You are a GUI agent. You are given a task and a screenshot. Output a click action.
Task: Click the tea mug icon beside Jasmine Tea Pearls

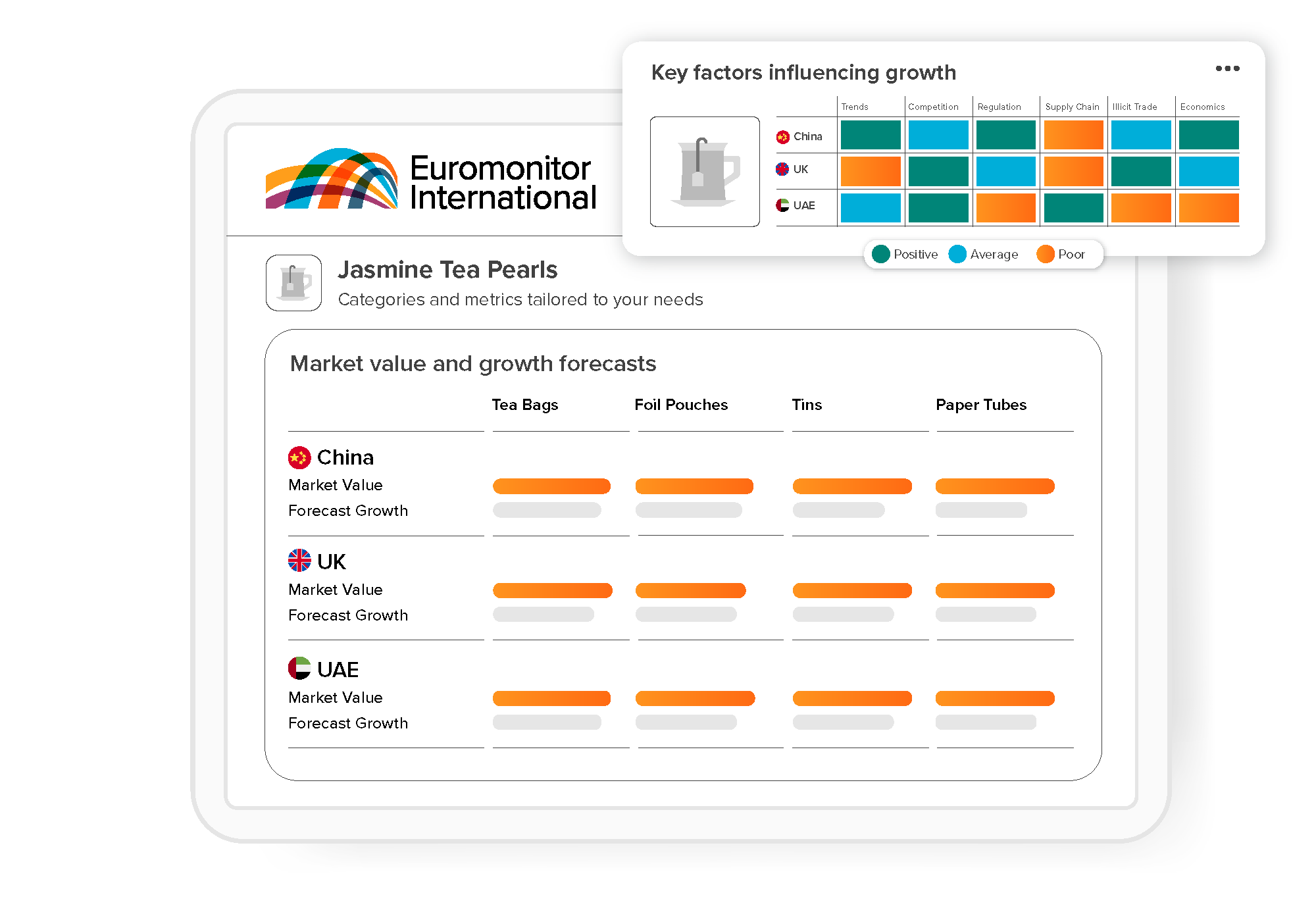[293, 283]
